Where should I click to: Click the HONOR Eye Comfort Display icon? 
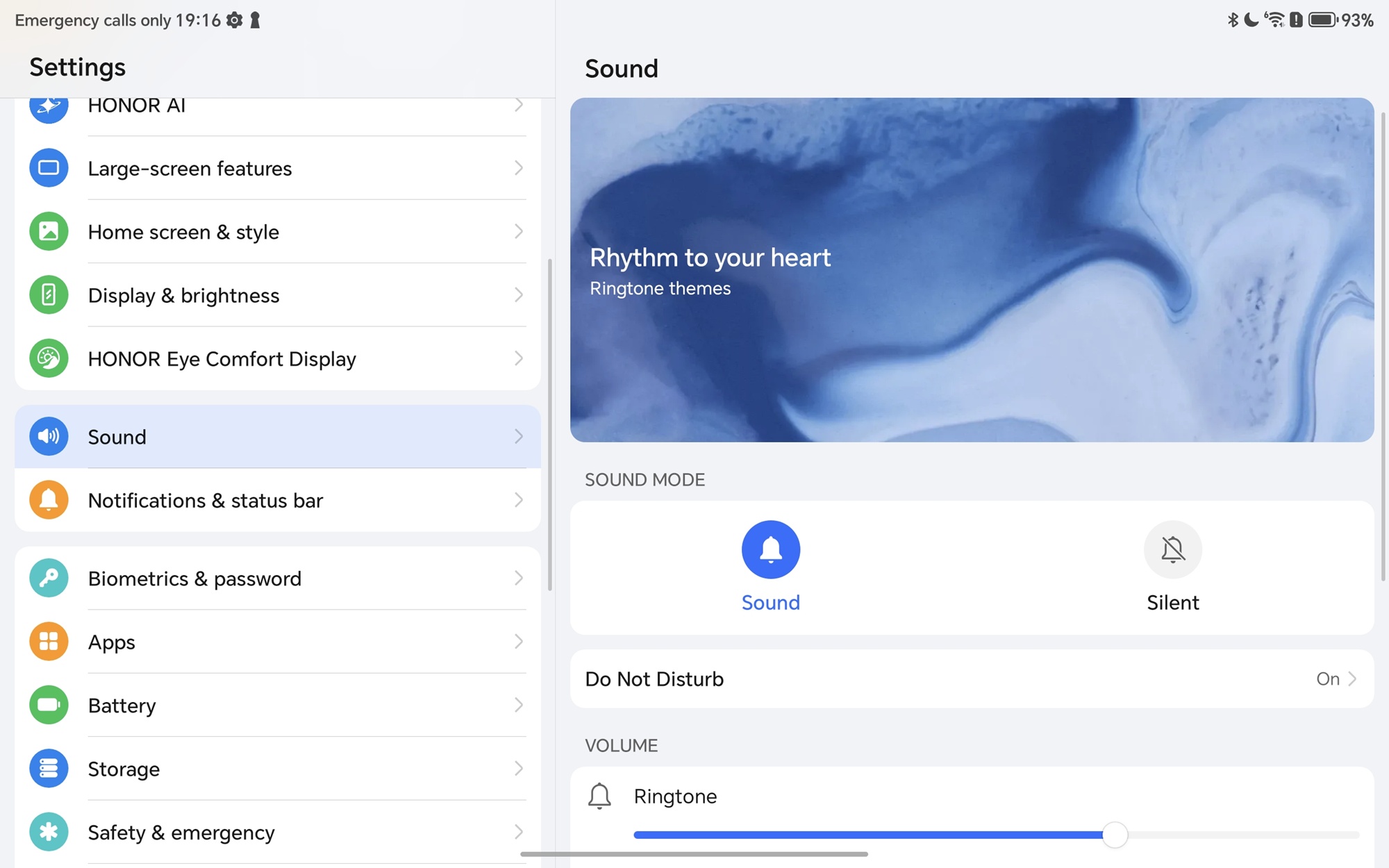(x=49, y=358)
